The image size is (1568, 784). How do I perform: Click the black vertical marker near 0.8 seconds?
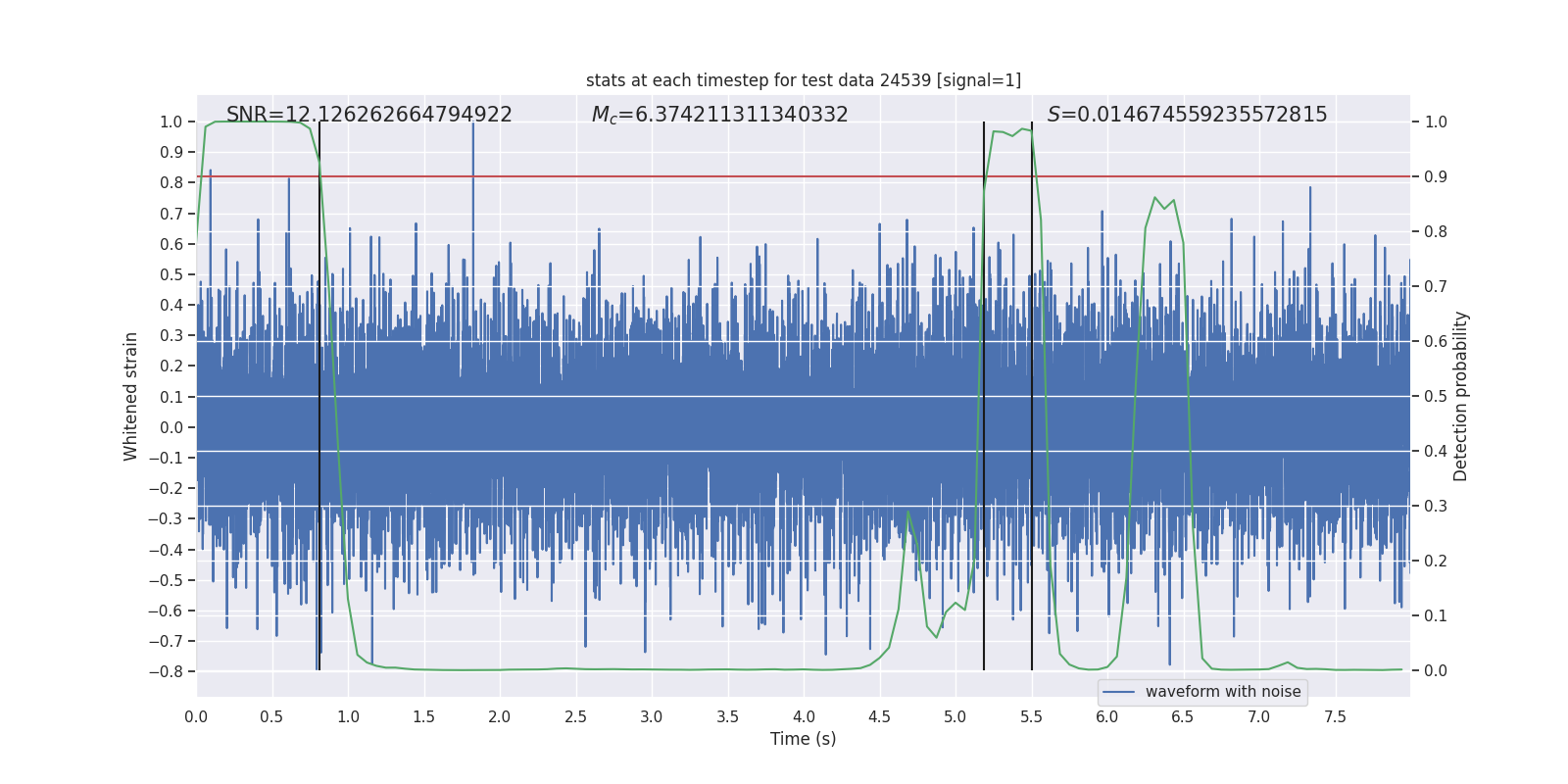click(x=319, y=392)
